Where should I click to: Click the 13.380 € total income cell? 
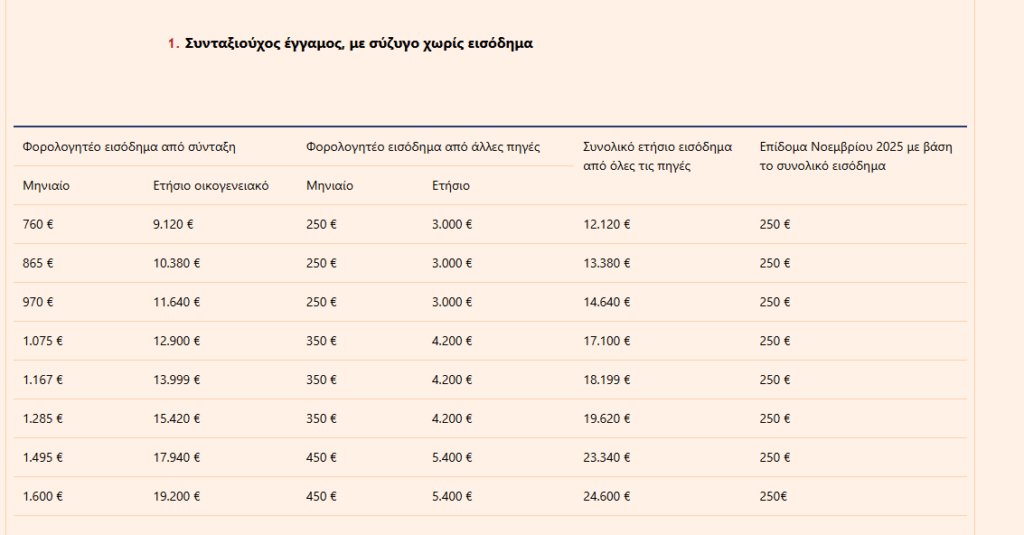click(606, 263)
